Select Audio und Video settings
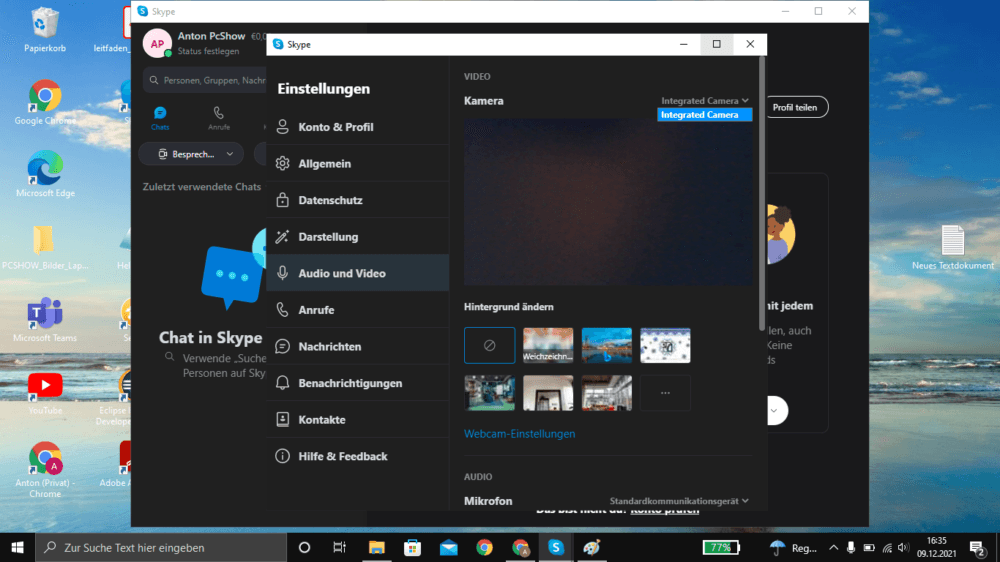 358,273
